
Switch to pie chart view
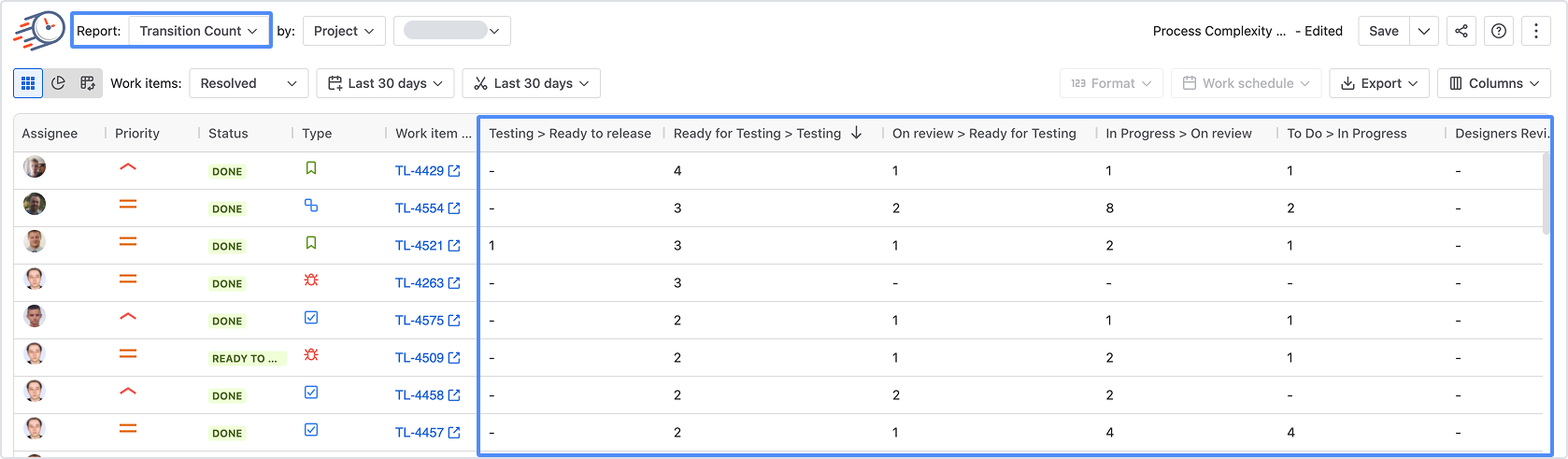click(x=58, y=83)
